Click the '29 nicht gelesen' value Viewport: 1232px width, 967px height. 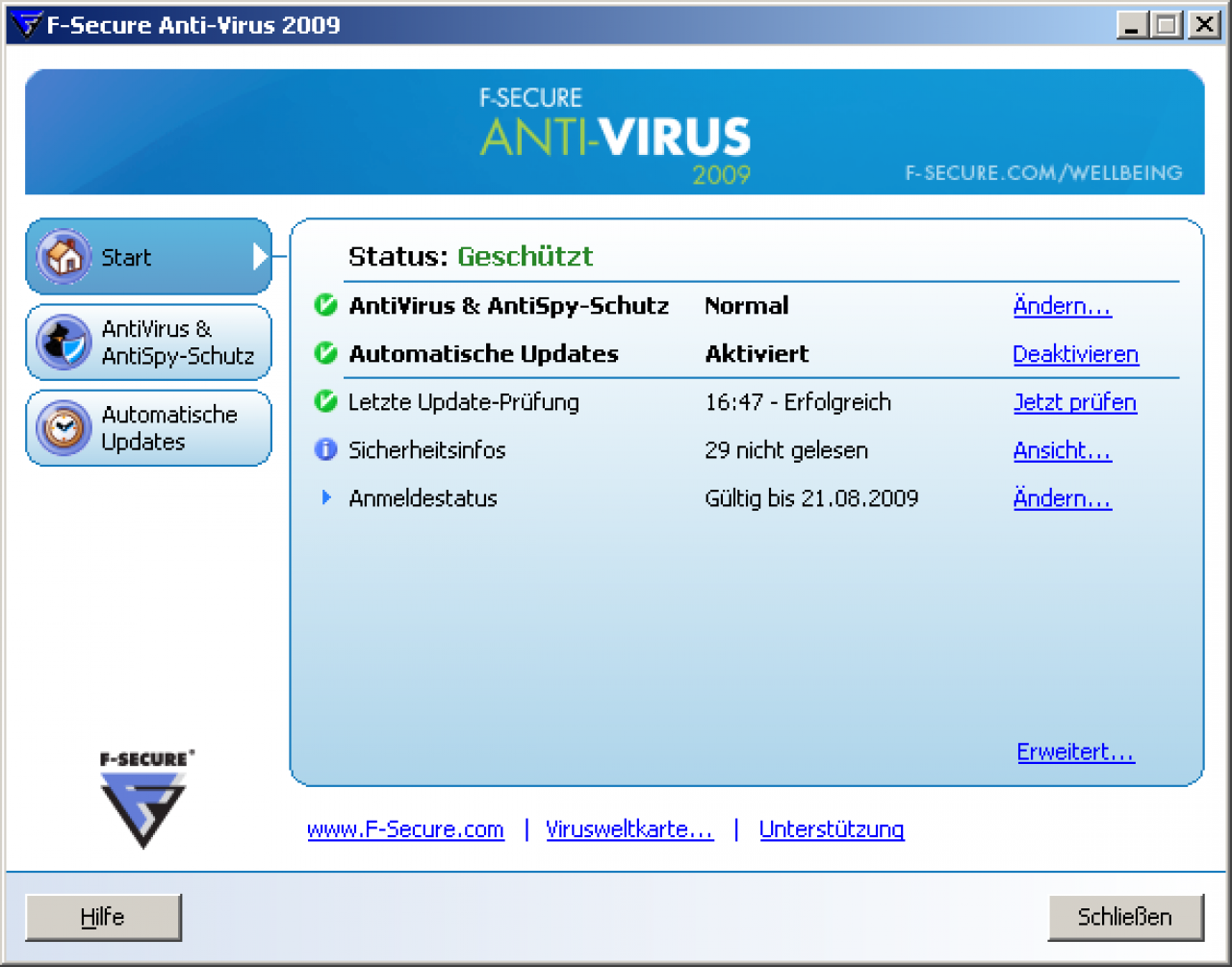click(786, 450)
